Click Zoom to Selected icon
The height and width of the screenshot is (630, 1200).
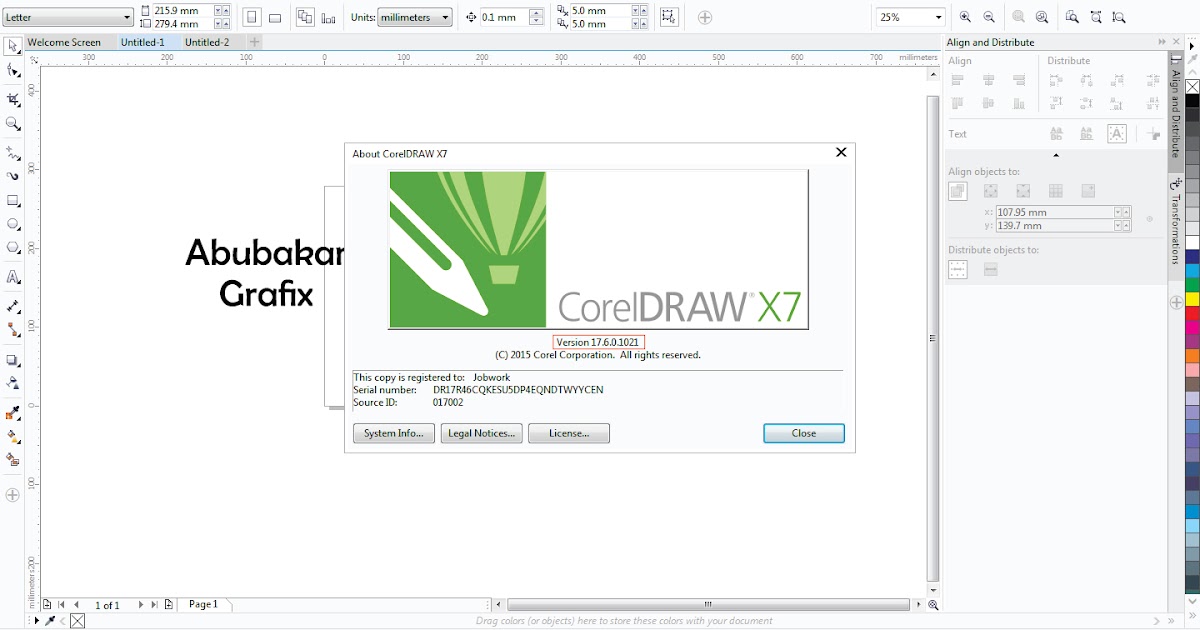[x=1019, y=17]
